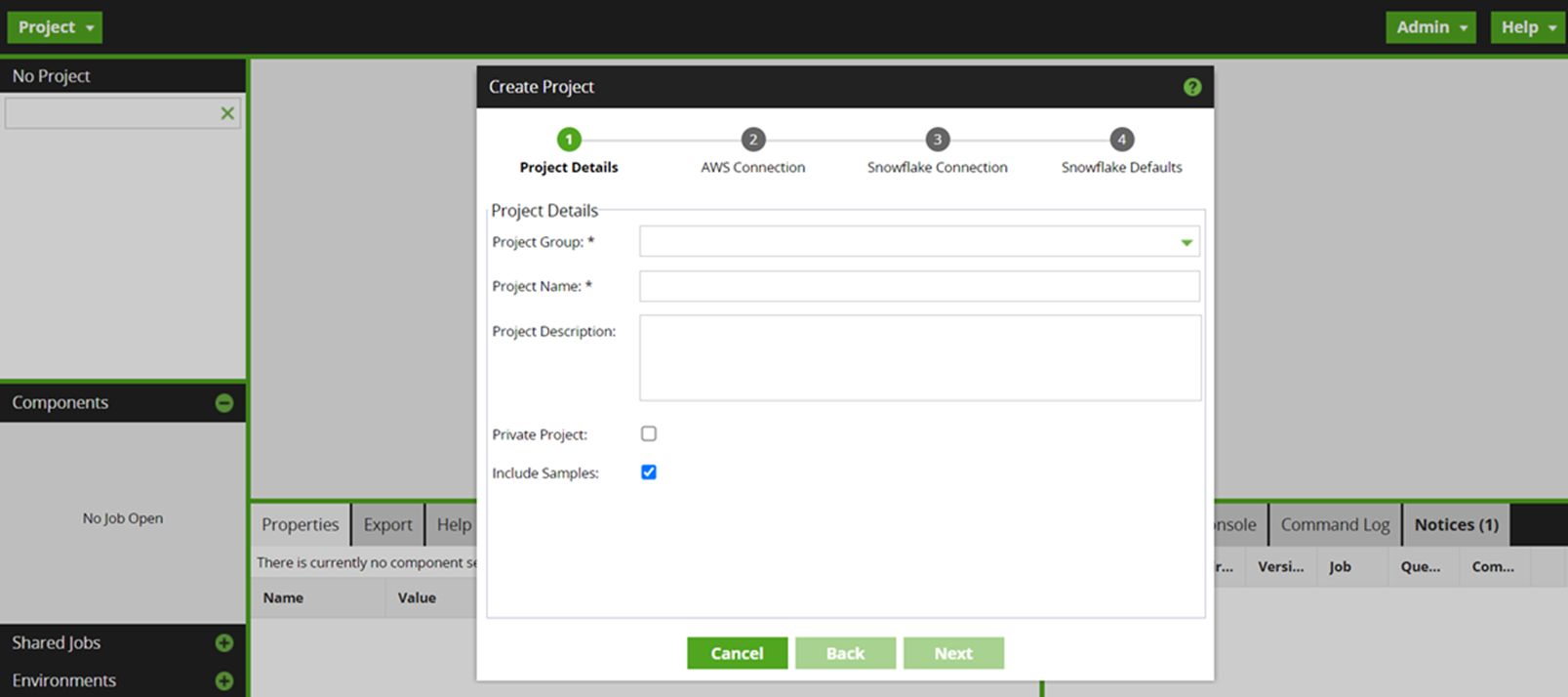This screenshot has width=1568, height=697.
Task: Click the Components panel header label
Action: tap(60, 402)
